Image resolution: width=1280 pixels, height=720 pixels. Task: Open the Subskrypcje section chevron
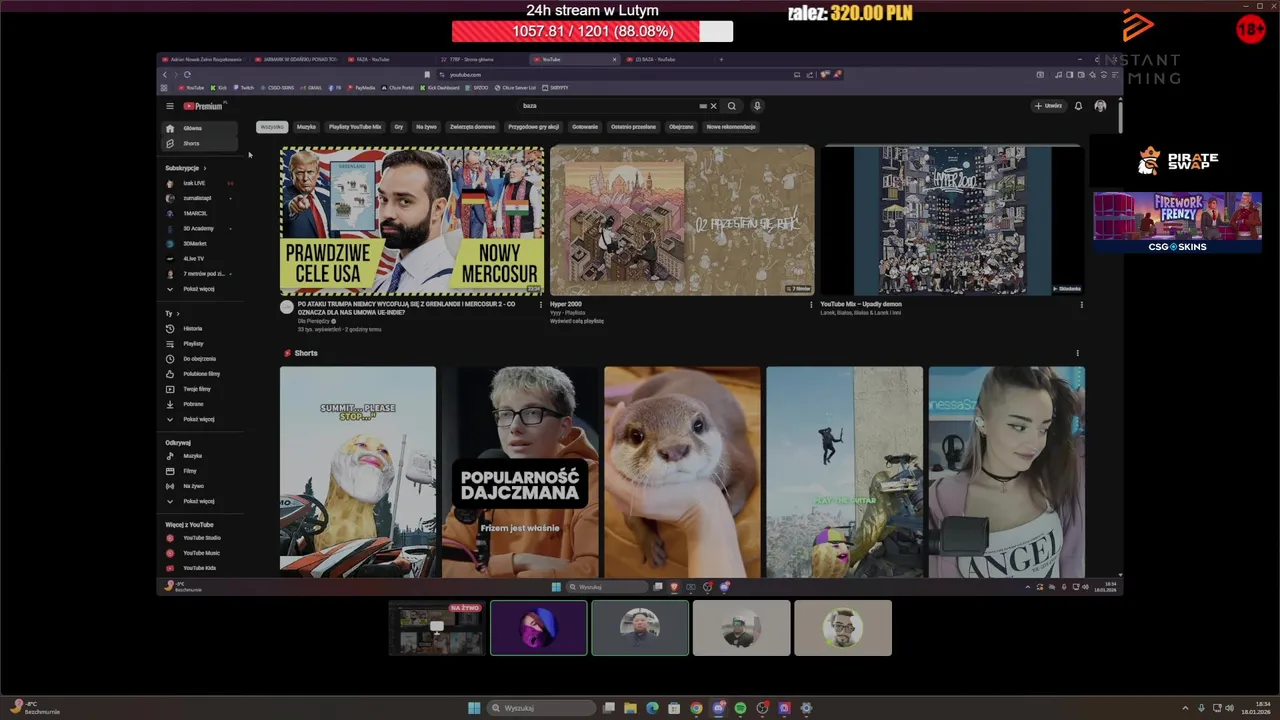204,168
